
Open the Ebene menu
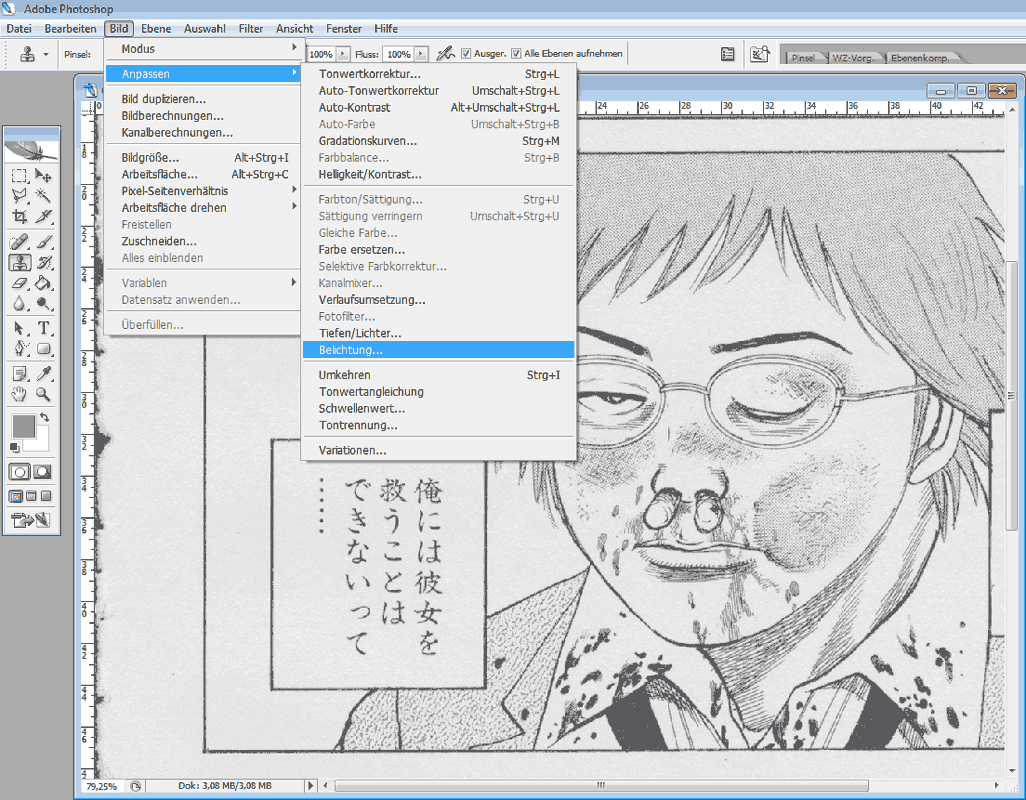pyautogui.click(x=156, y=29)
